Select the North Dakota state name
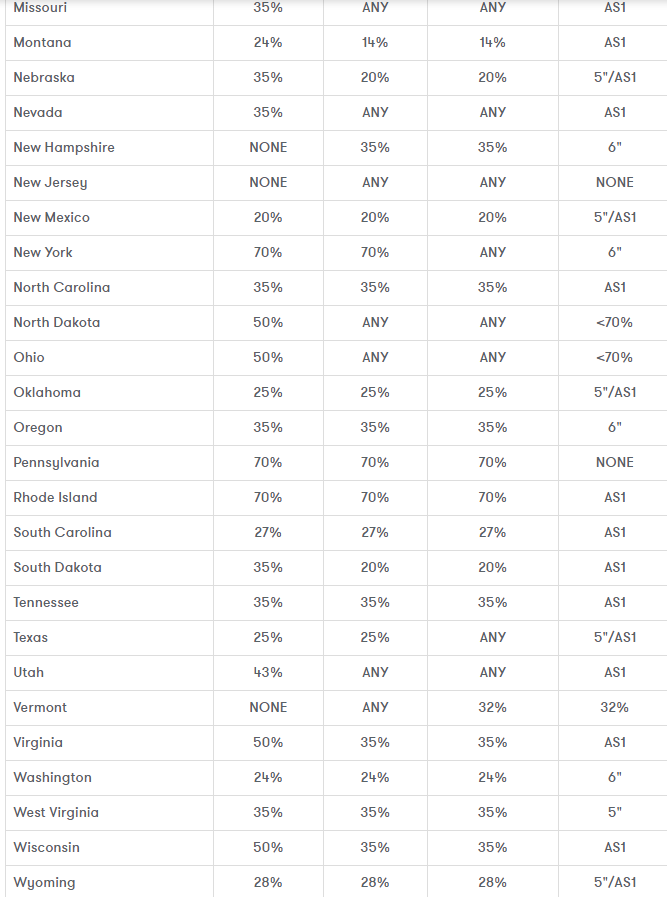 (57, 323)
